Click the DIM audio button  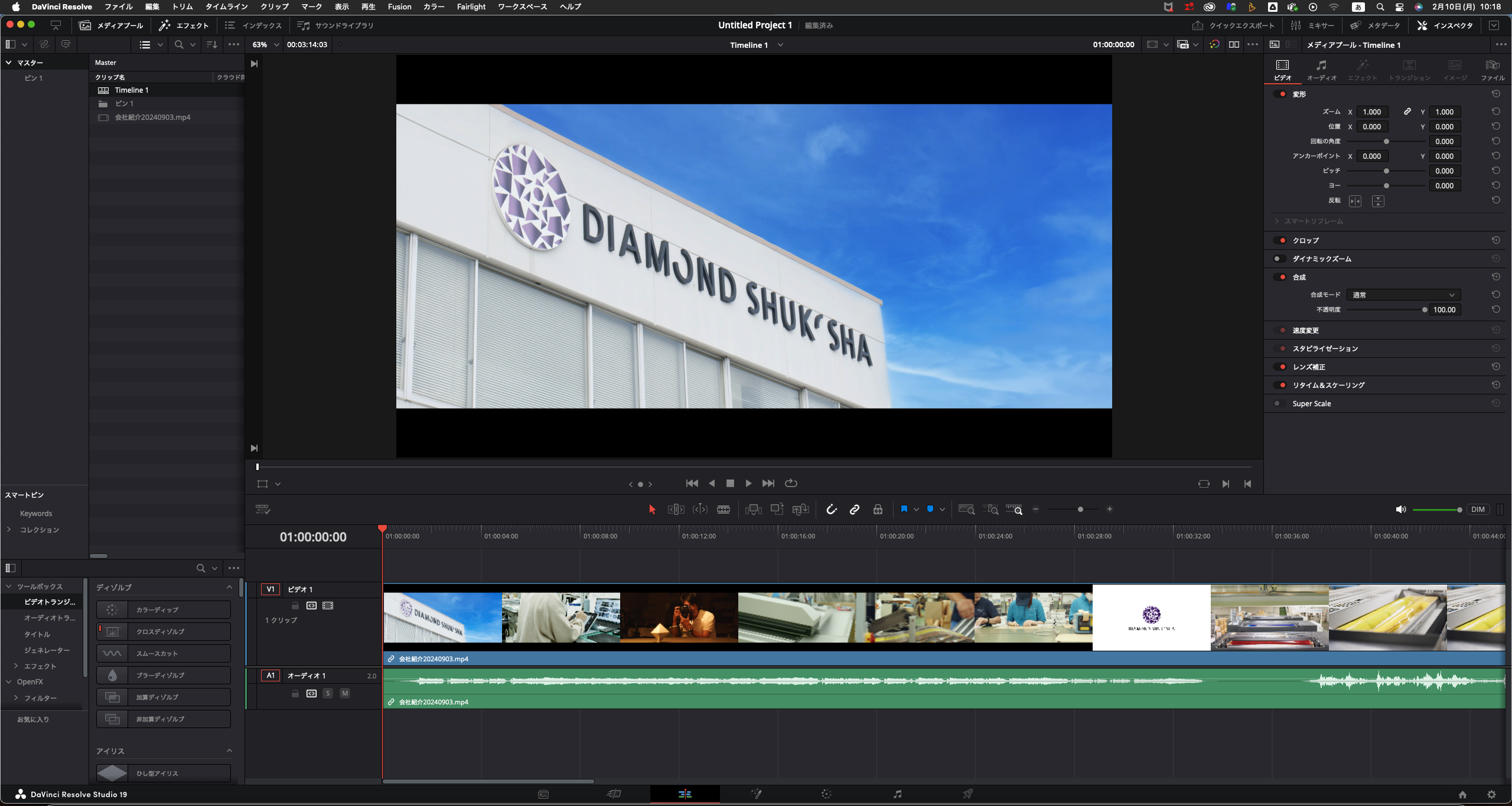(1478, 510)
